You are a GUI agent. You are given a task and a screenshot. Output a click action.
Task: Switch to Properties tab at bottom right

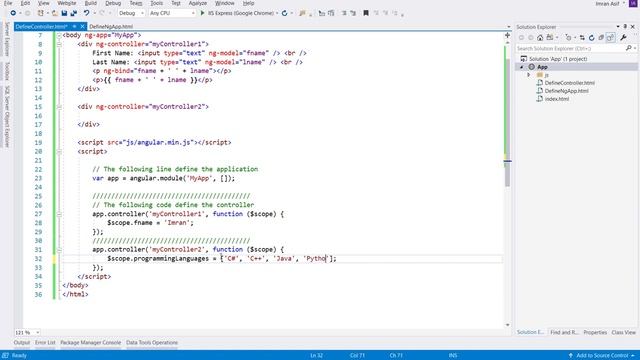pos(595,332)
